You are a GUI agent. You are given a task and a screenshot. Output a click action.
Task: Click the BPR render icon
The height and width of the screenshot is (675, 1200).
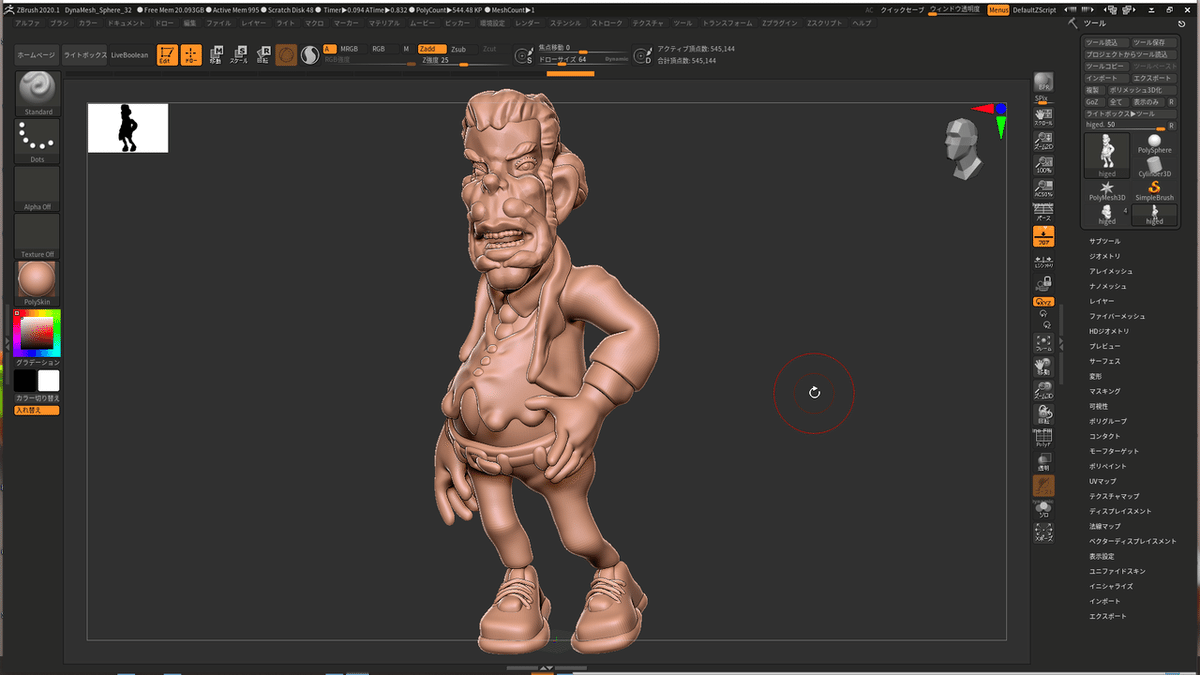pos(1043,84)
